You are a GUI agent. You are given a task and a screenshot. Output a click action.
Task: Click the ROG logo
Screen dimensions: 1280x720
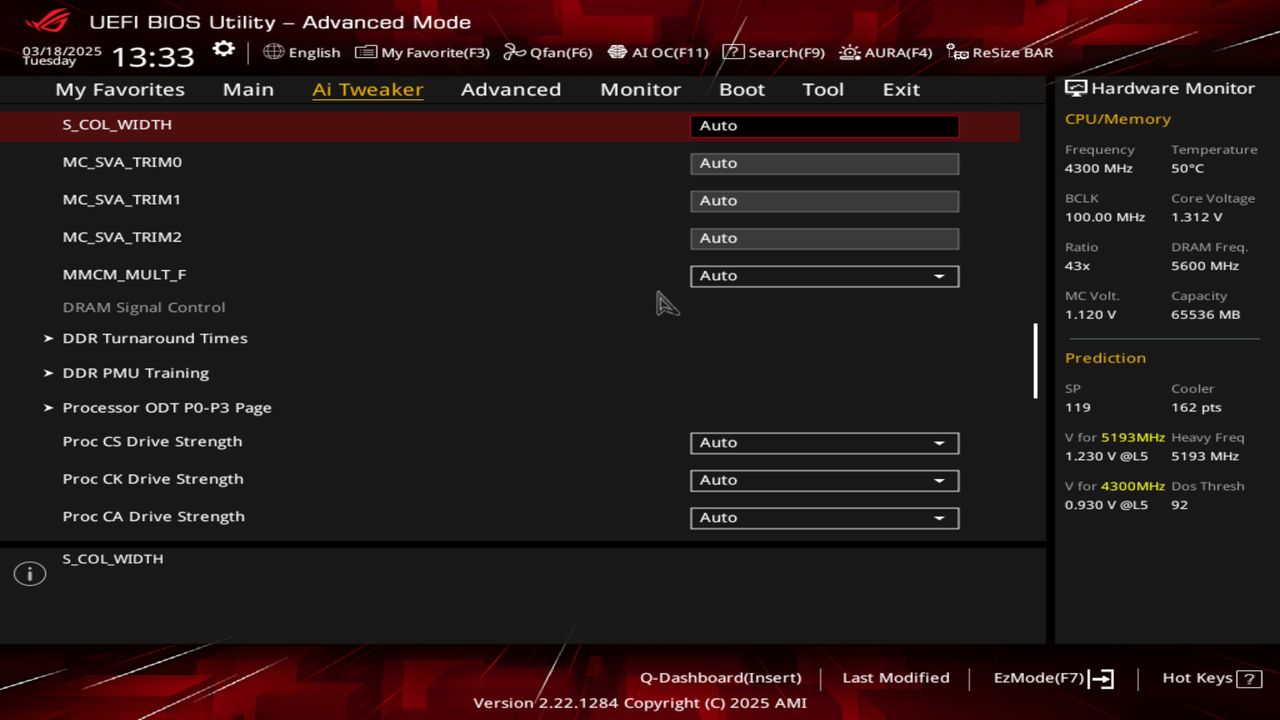tap(46, 21)
